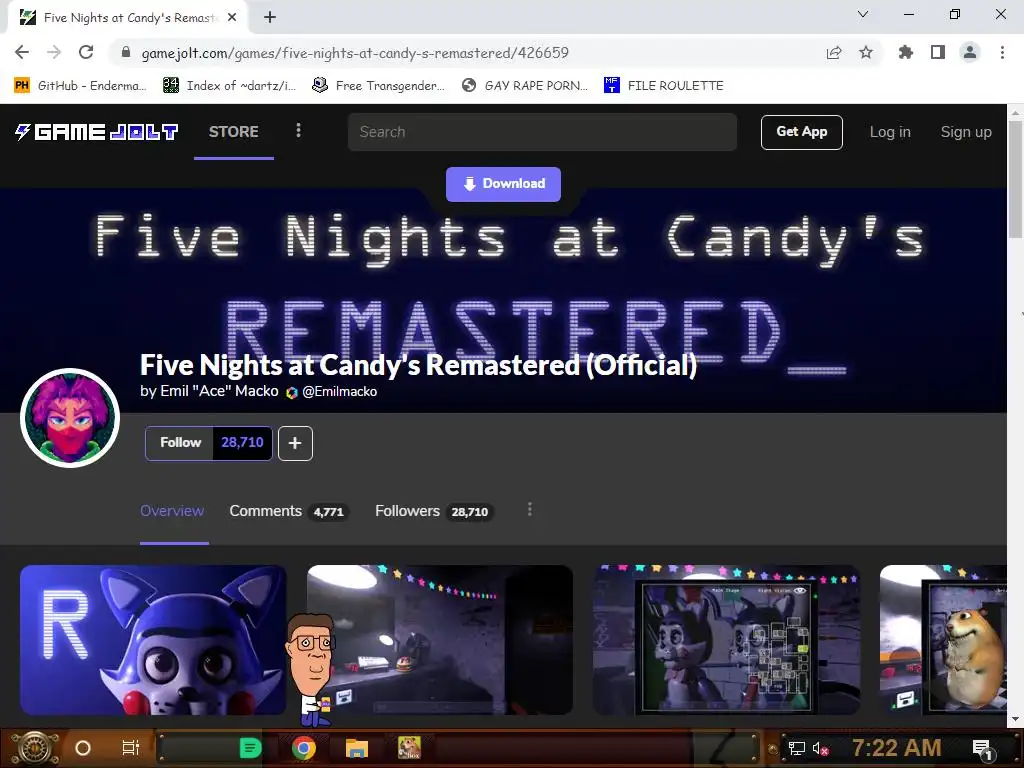Screen dimensions: 1024x768
Task: Open the developer avatar picture
Action: click(70, 418)
